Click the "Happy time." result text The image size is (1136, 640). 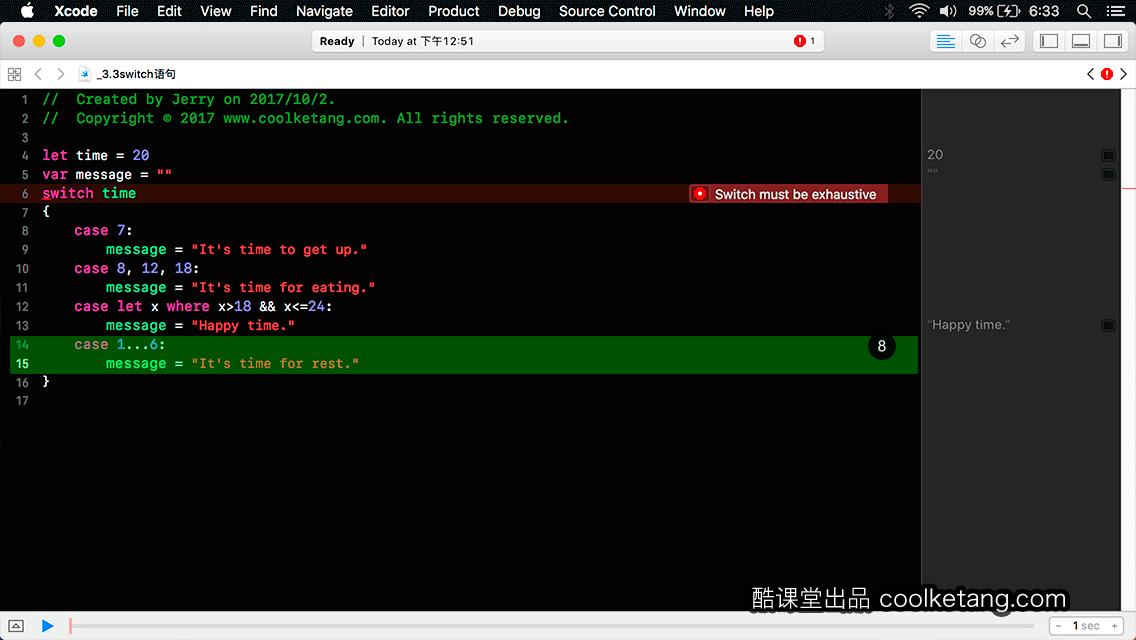968,325
